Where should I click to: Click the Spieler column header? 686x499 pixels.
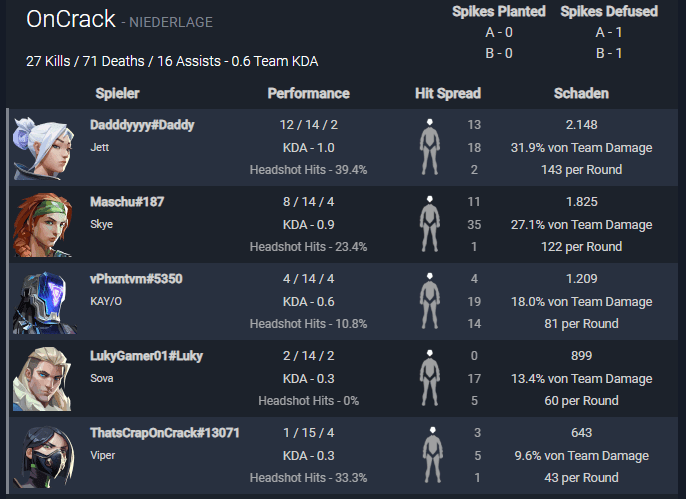(x=117, y=93)
